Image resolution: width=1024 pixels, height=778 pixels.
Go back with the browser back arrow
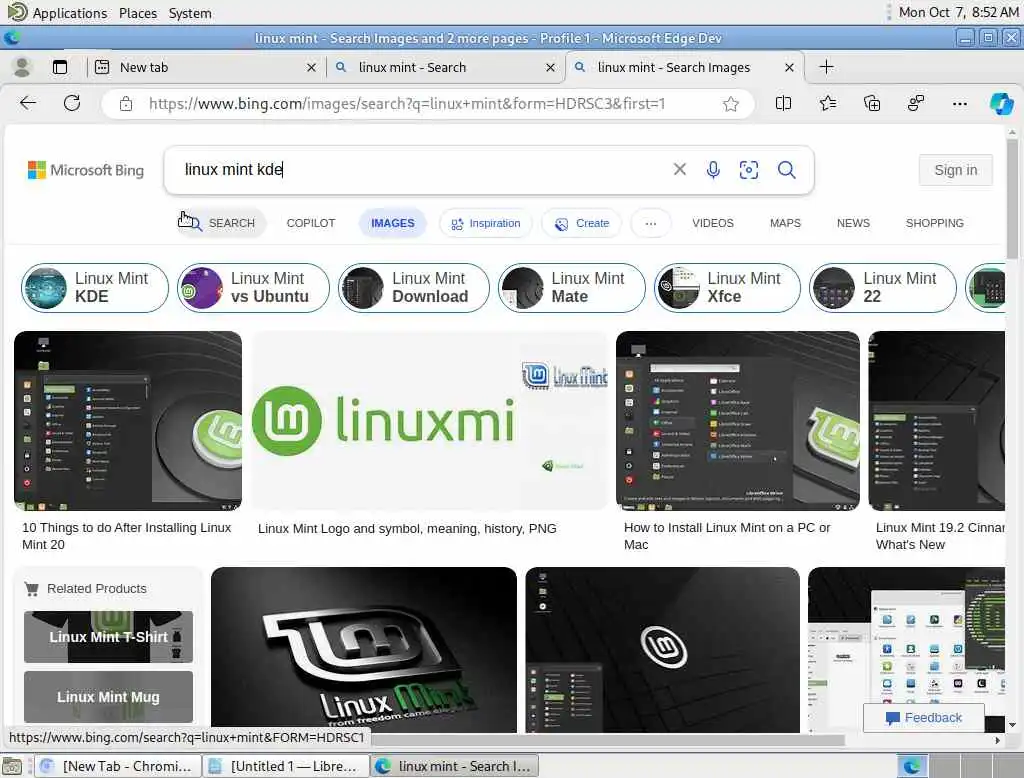(28, 103)
